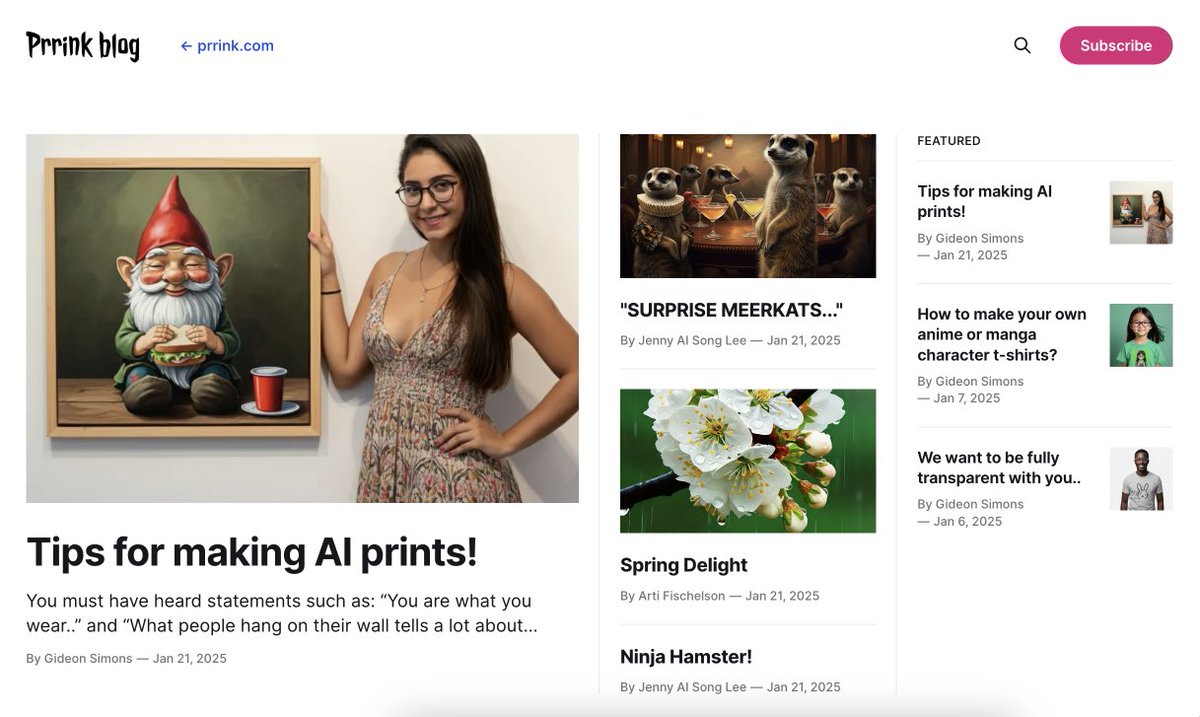Click the girl in green t-shirt thumbnail
Screen dimensions: 1200x717
click(1141, 335)
